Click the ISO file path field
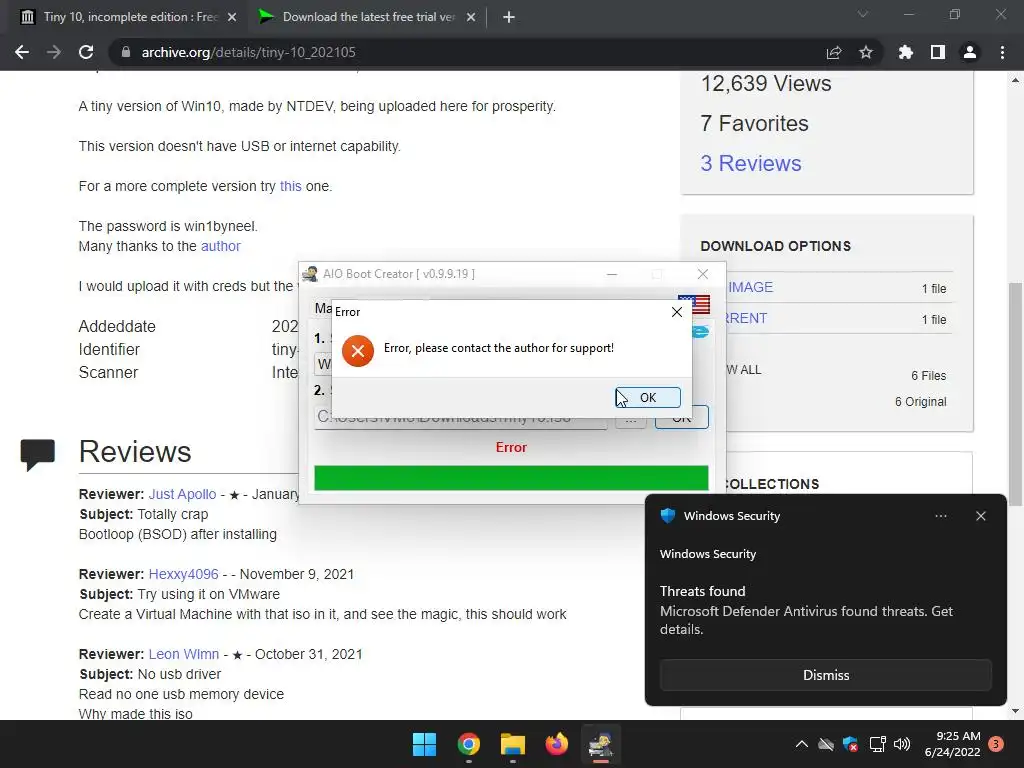Screen dimensions: 1024x768 pos(460,417)
